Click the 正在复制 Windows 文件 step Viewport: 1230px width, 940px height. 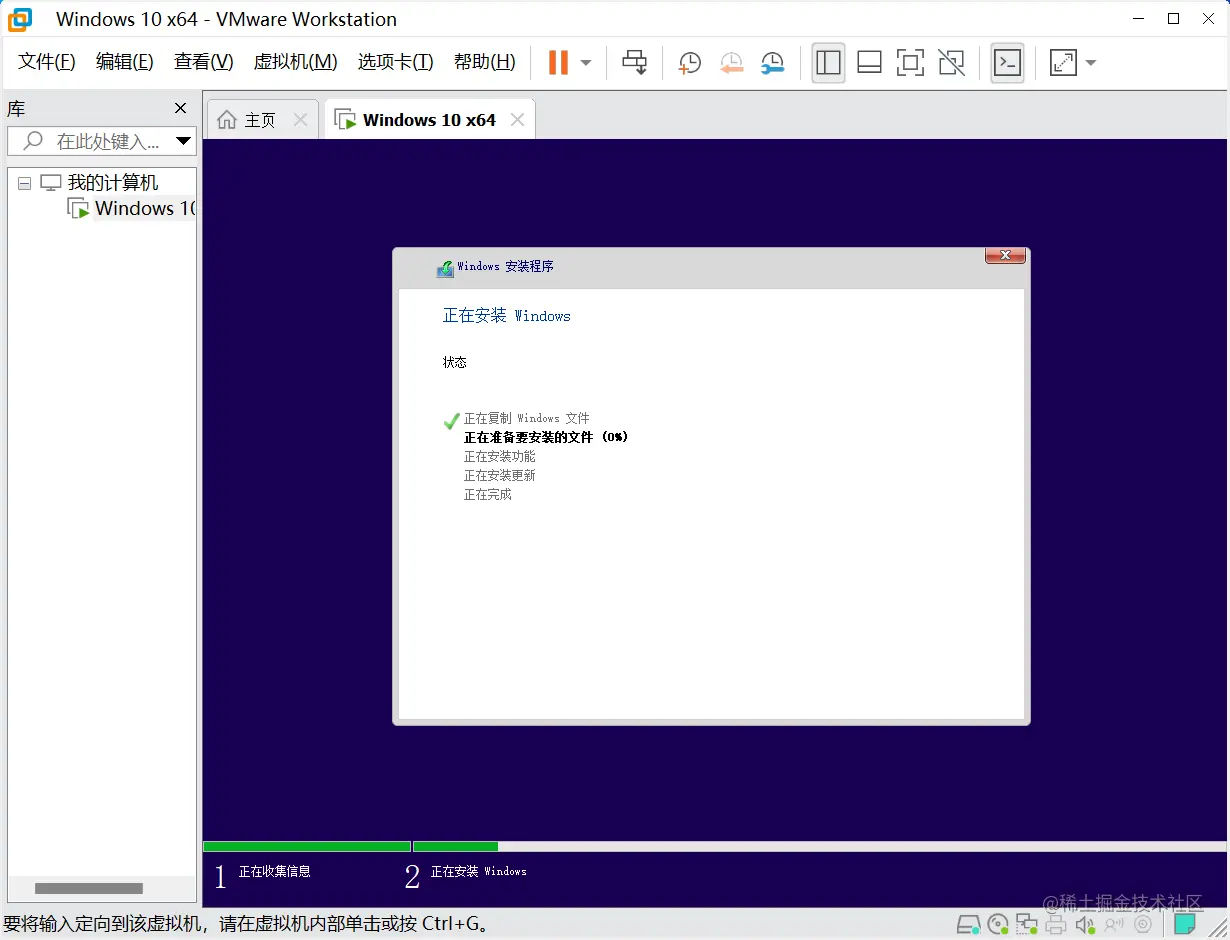tap(526, 418)
